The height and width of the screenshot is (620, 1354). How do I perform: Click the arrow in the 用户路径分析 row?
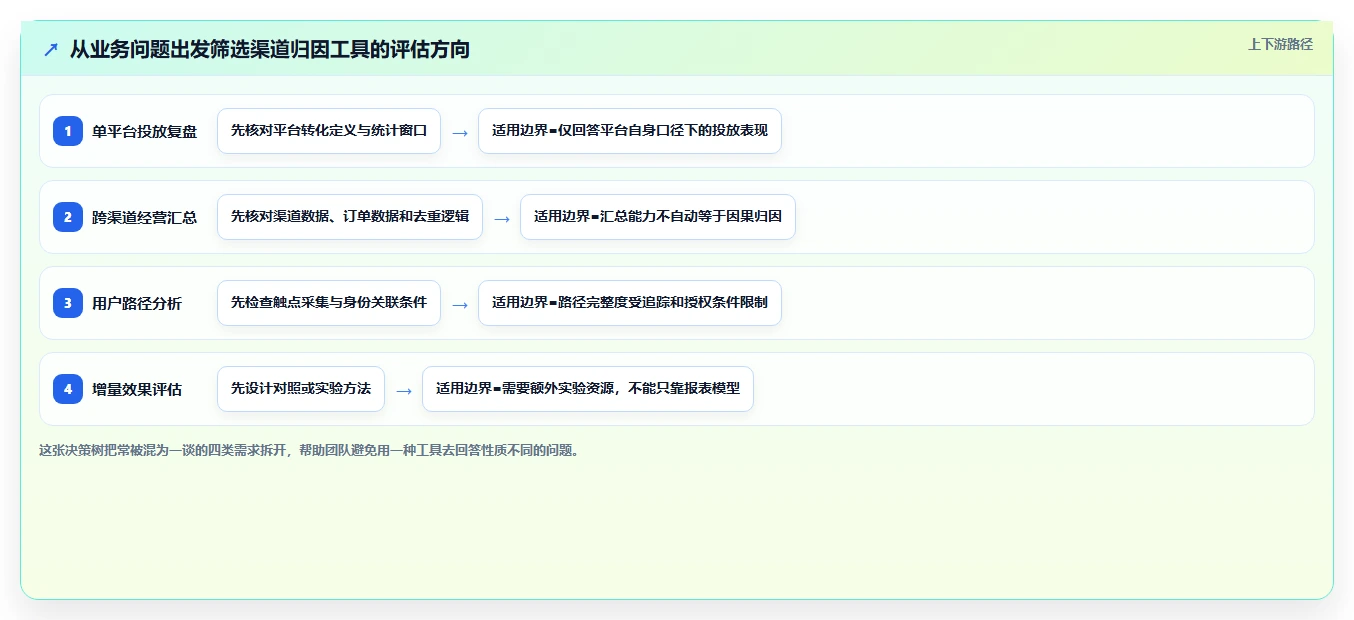[x=460, y=305]
